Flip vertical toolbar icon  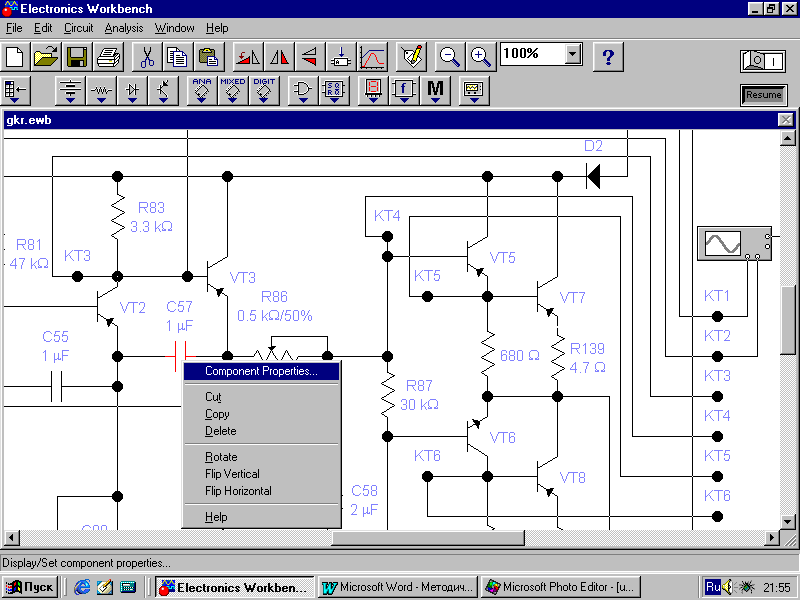[310, 57]
